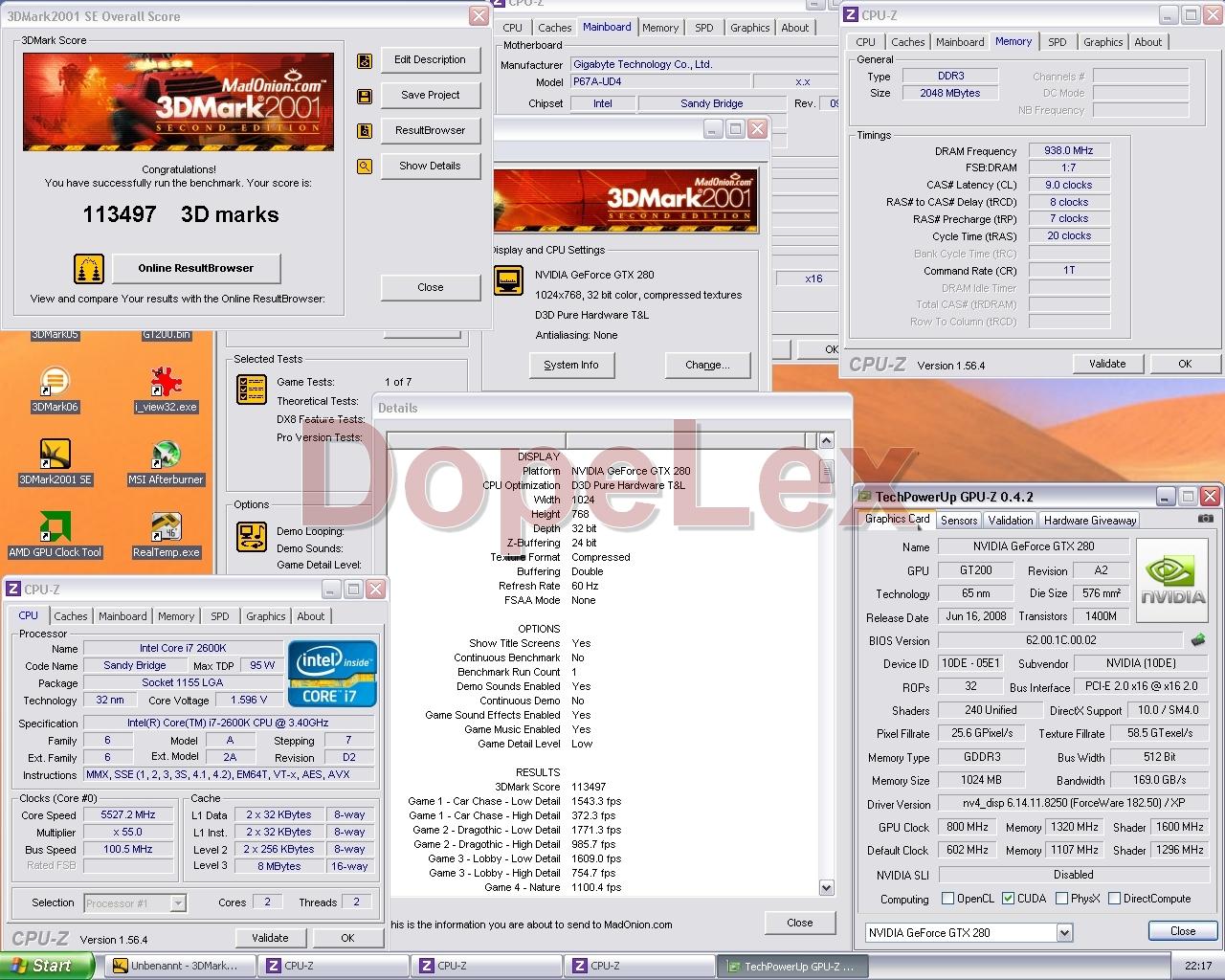The image size is (1225, 980).
Task: Click the ResultBrowser icon beside its button
Action: coord(365,131)
